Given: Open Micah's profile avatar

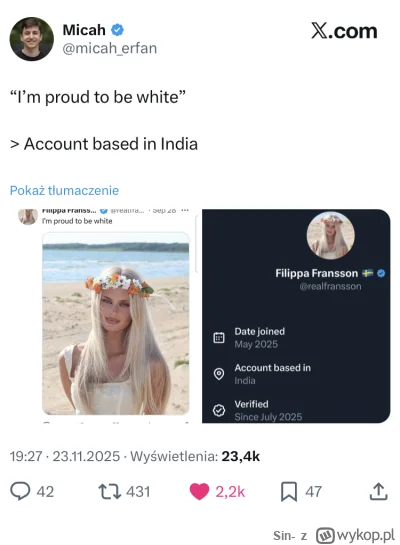Looking at the screenshot, I should point(32,39).
